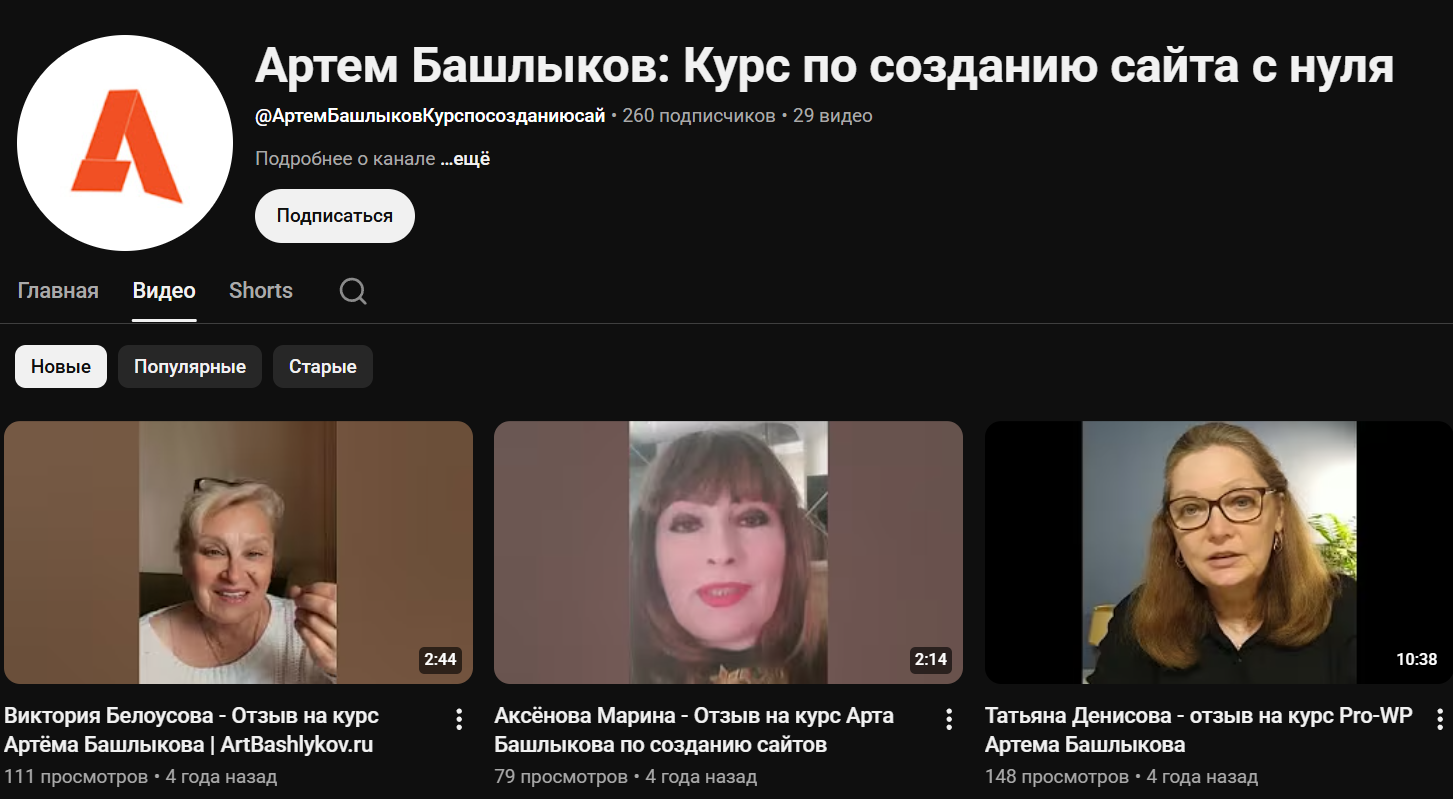Search the channel using the magnifier icon
1453x799 pixels.
(353, 291)
